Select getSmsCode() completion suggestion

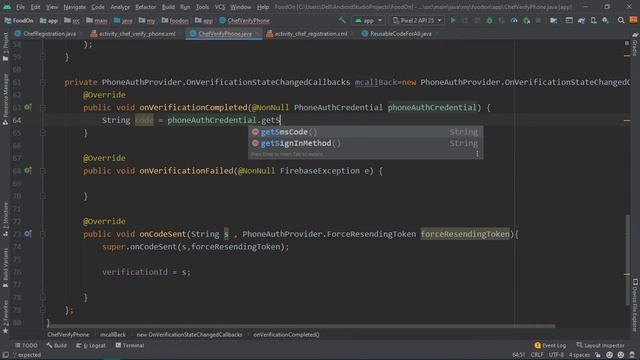pos(365,132)
